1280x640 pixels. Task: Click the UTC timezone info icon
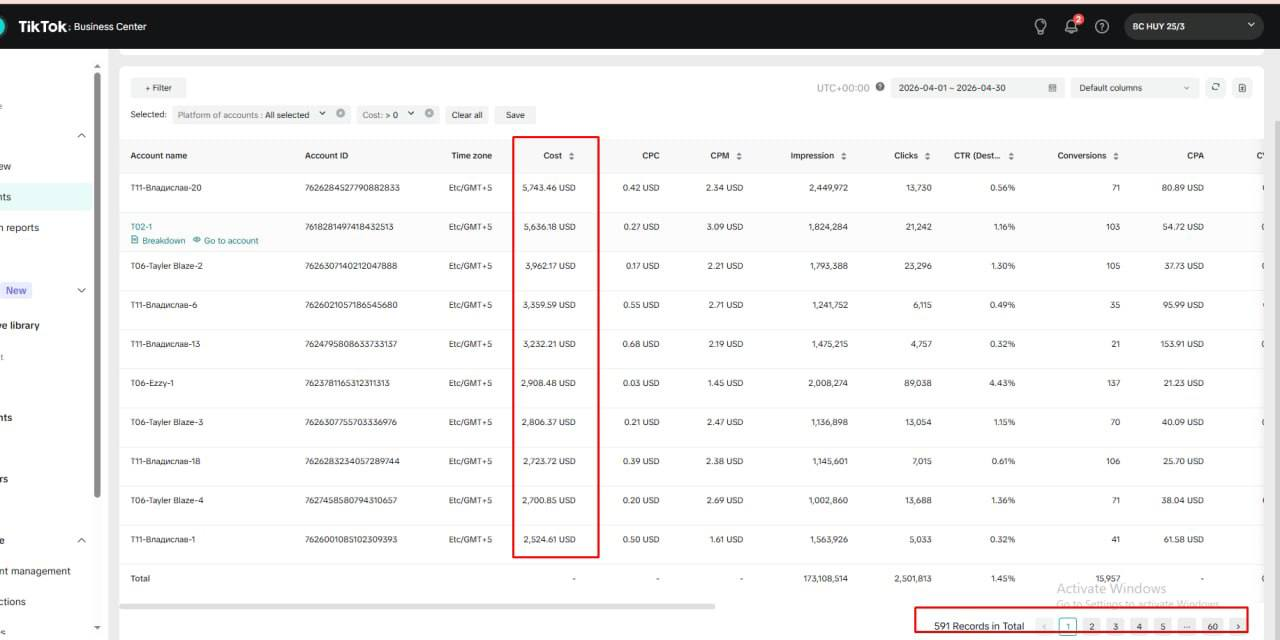coord(880,87)
